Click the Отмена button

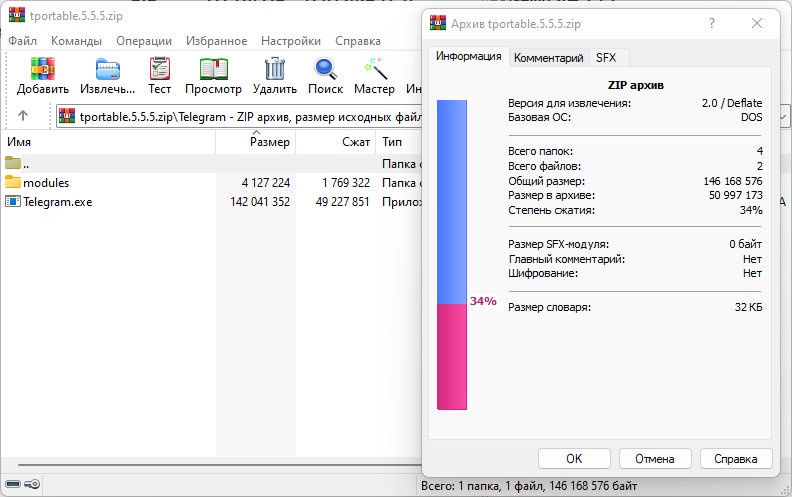[x=655, y=459]
